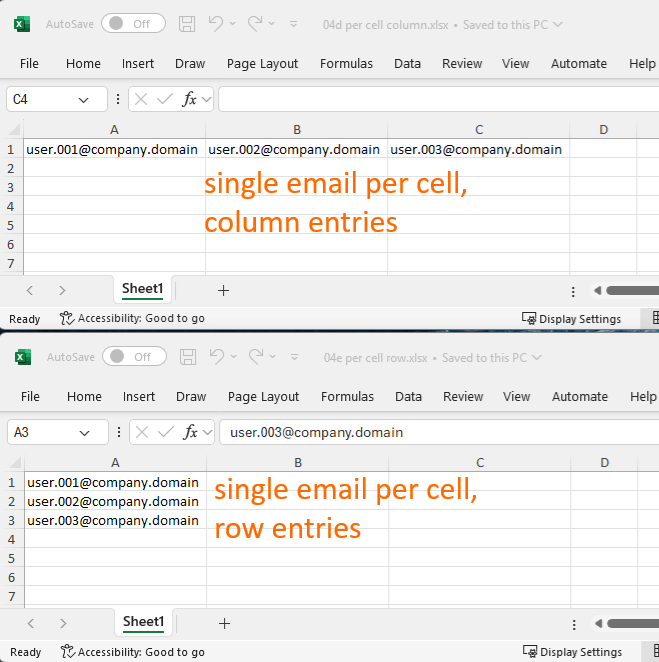The image size is (659, 662).
Task: Click the formula bar in the top window
Action: 439,99
